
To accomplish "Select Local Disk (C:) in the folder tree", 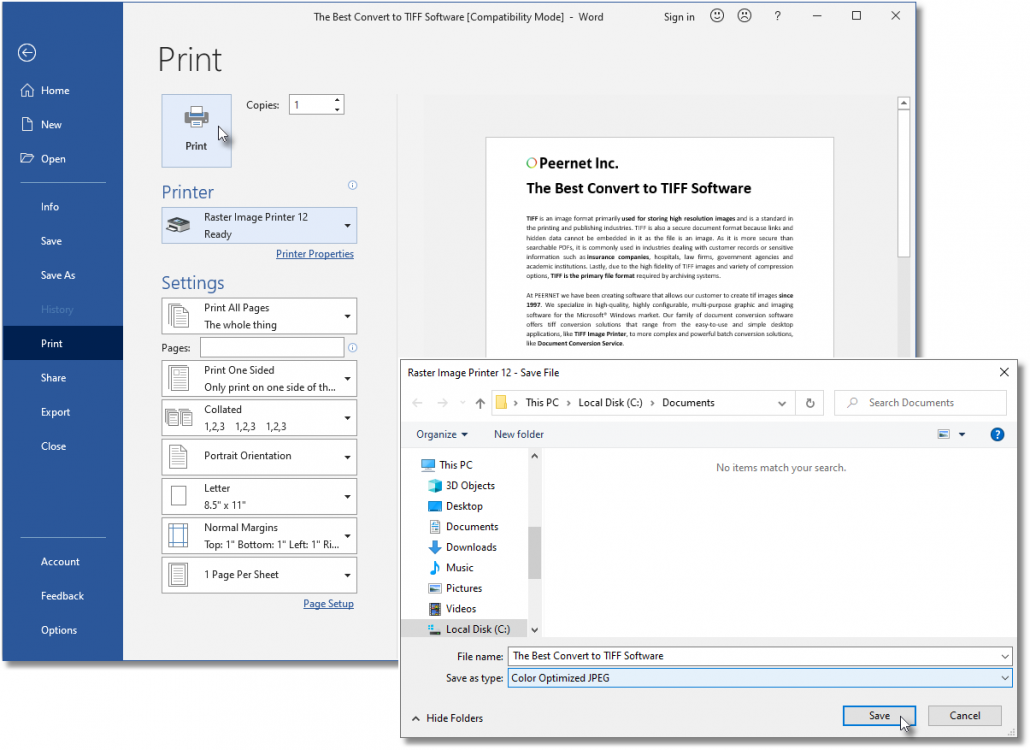I will (469, 629).
